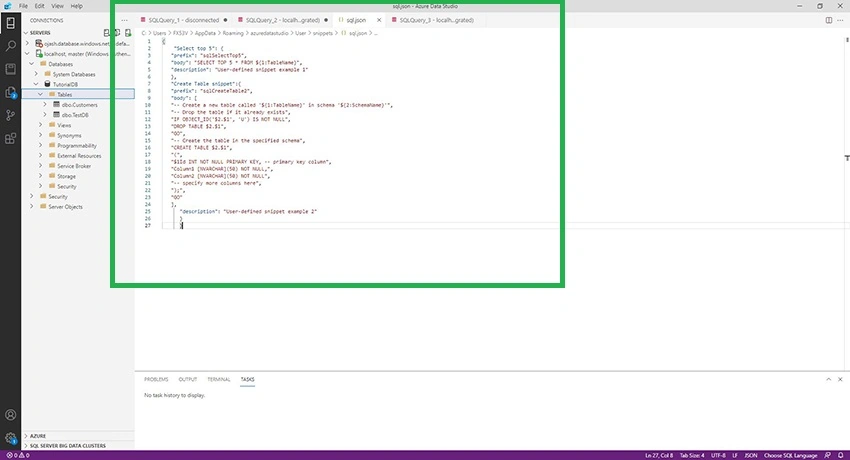Collapse the TutorialDB node
This screenshot has width=850, height=460.
pyautogui.click(x=36, y=85)
